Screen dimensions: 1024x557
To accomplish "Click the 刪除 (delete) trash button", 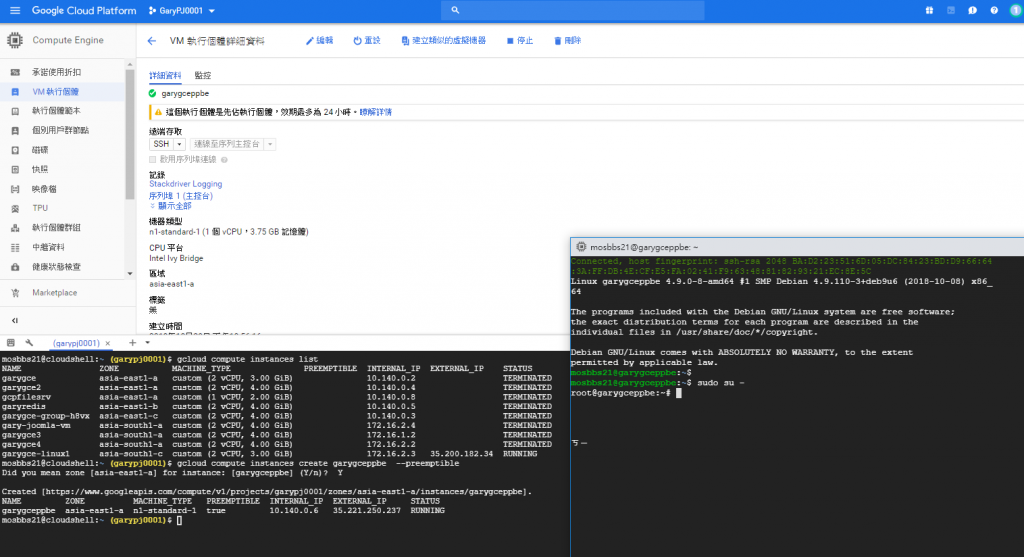I will 568,40.
